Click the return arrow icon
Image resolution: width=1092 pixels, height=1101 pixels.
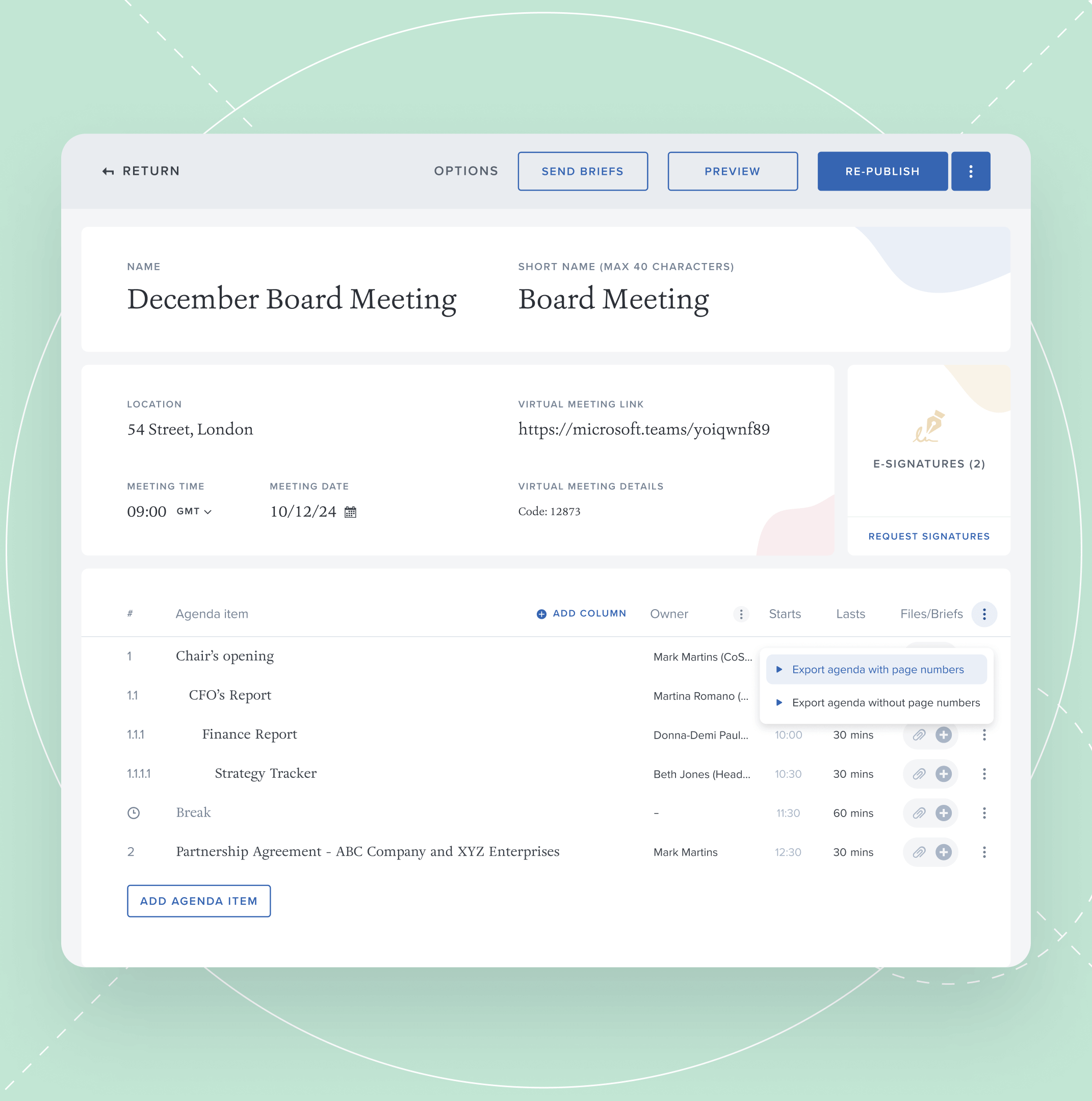(108, 171)
